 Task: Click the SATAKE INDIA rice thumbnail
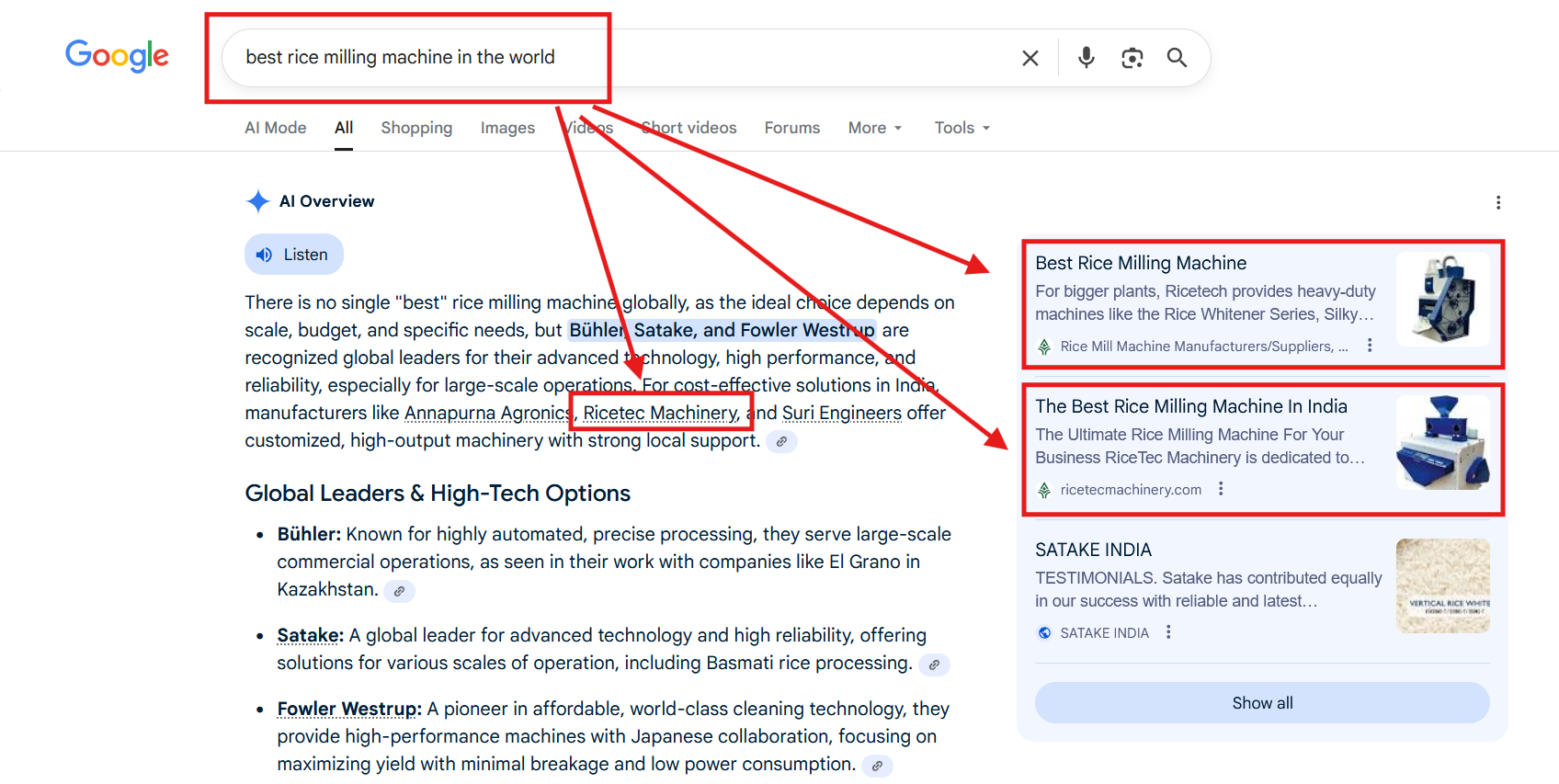point(1441,585)
